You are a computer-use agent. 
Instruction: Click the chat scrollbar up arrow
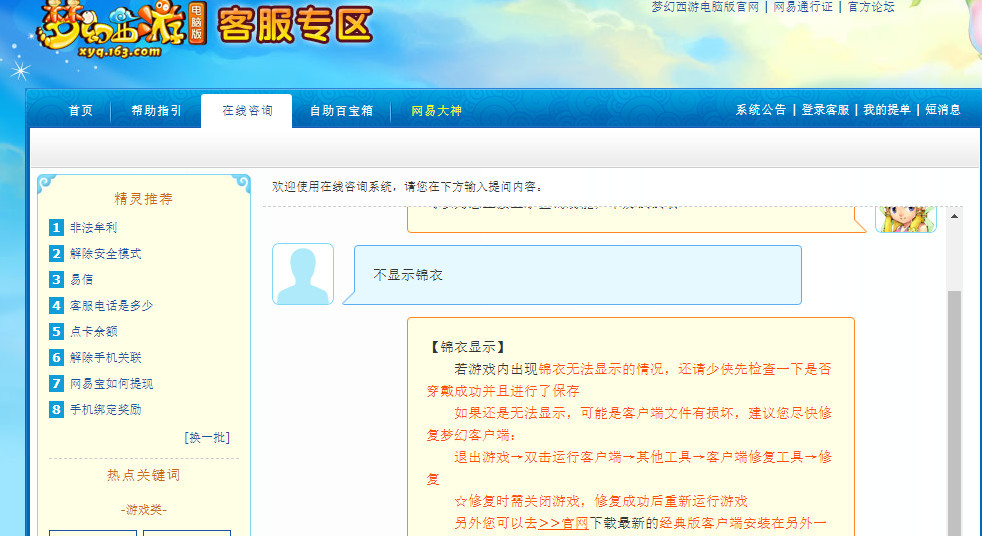954,216
